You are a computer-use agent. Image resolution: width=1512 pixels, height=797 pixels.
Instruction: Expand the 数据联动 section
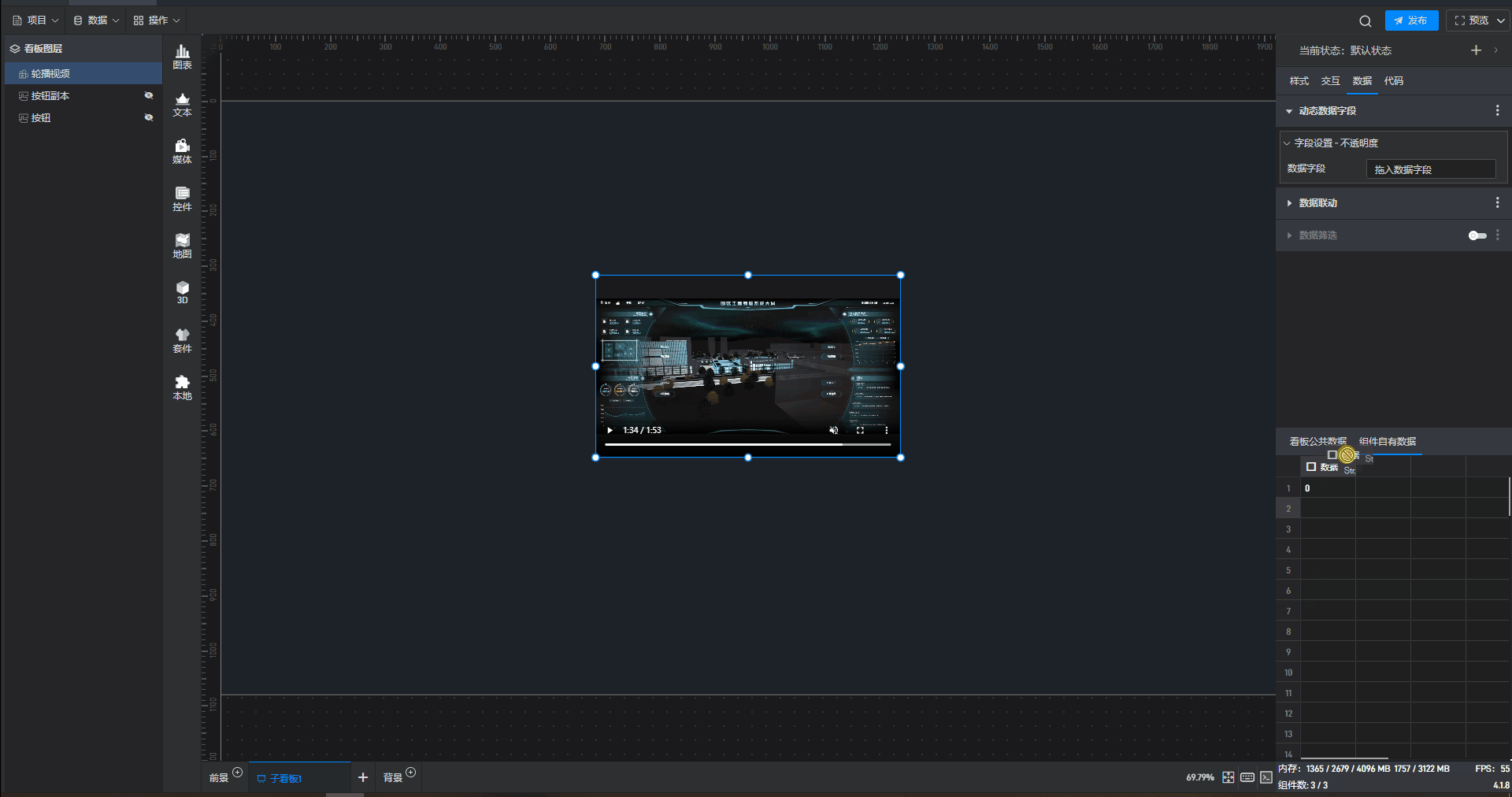pyautogui.click(x=1289, y=203)
